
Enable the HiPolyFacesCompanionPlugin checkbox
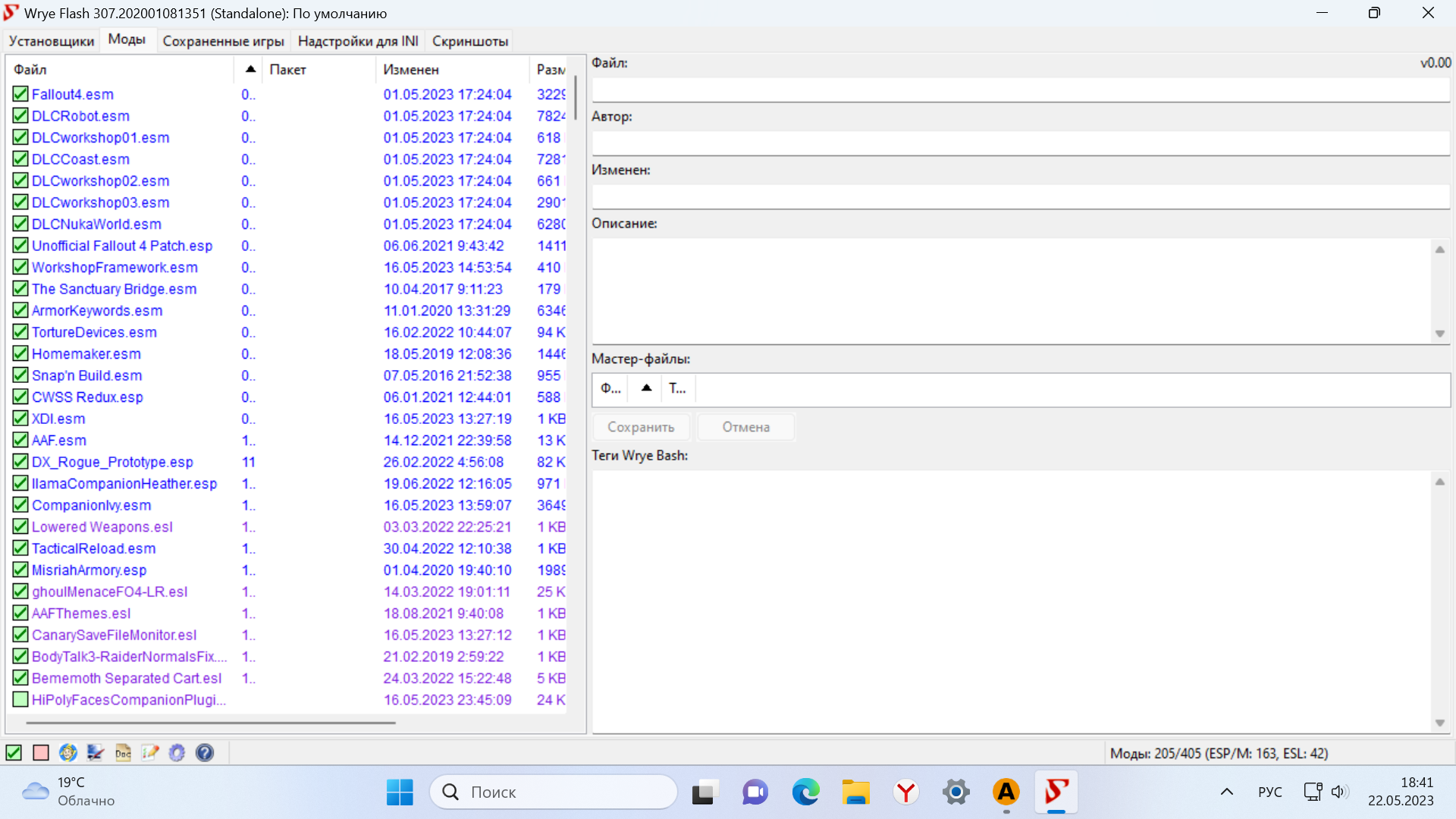point(20,699)
